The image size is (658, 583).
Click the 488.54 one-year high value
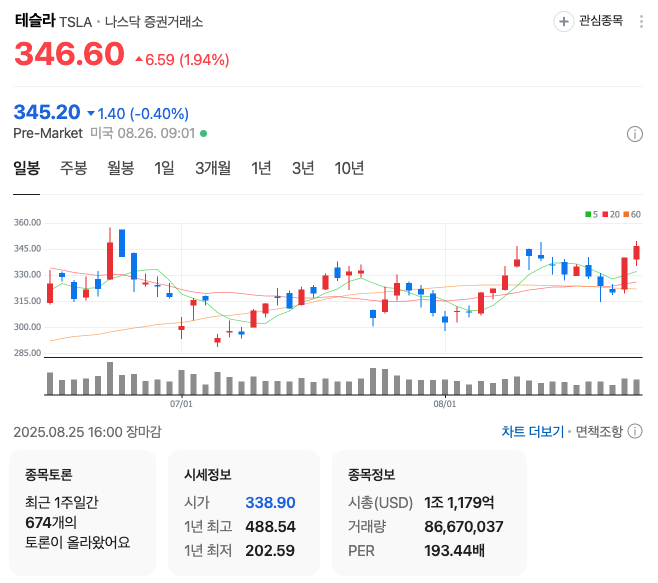(270, 526)
